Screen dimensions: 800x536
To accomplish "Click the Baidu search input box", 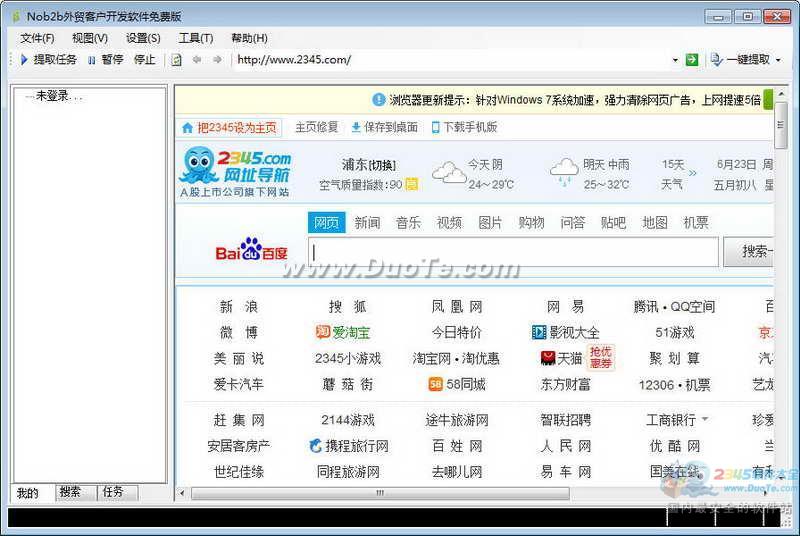I will [513, 252].
